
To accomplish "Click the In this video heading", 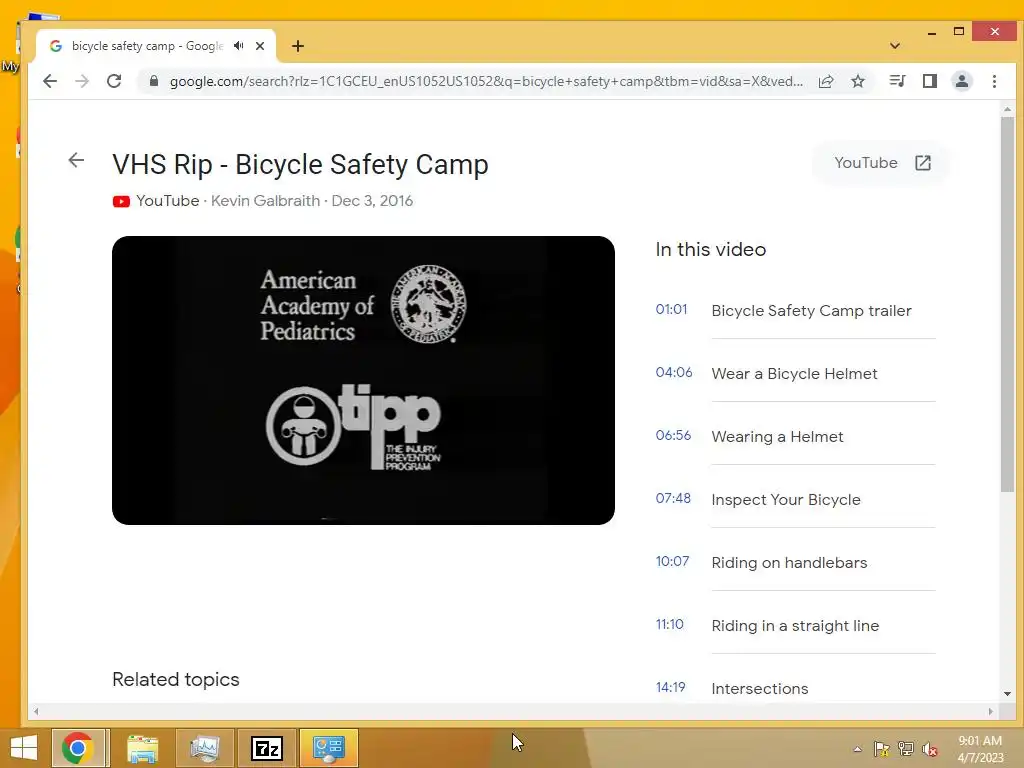I will coord(711,249).
